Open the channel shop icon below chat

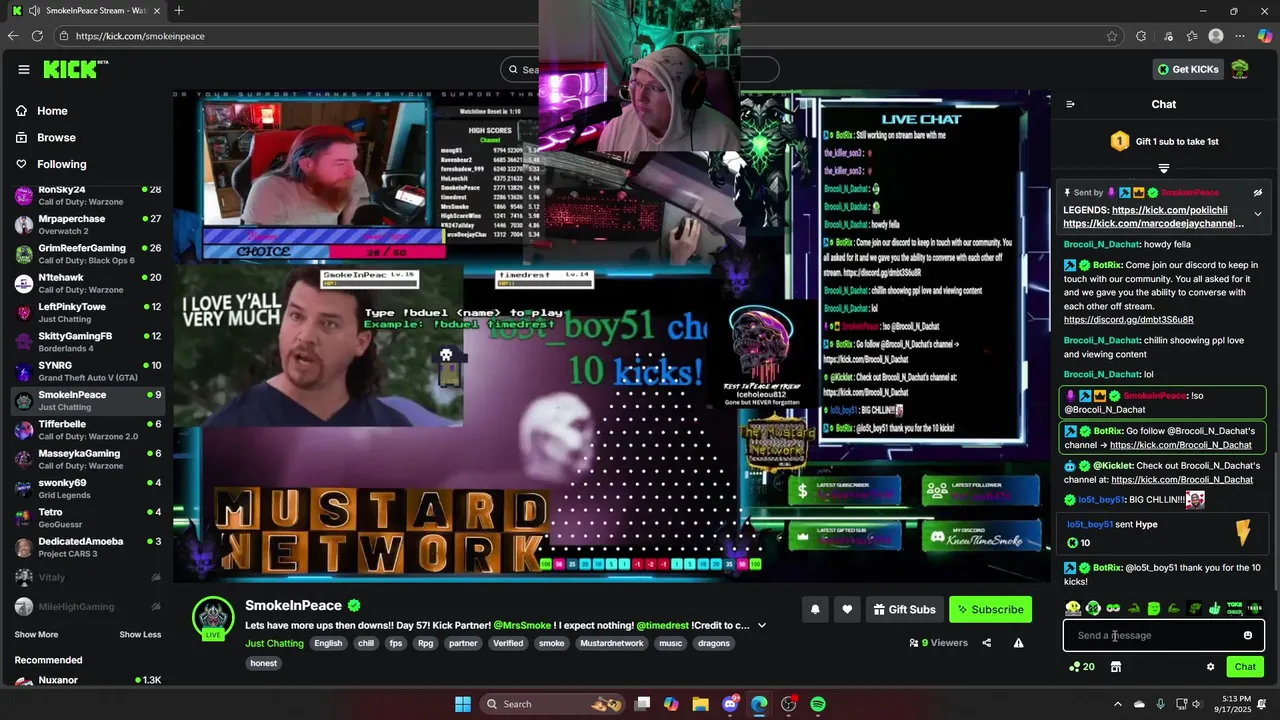pos(1116,667)
